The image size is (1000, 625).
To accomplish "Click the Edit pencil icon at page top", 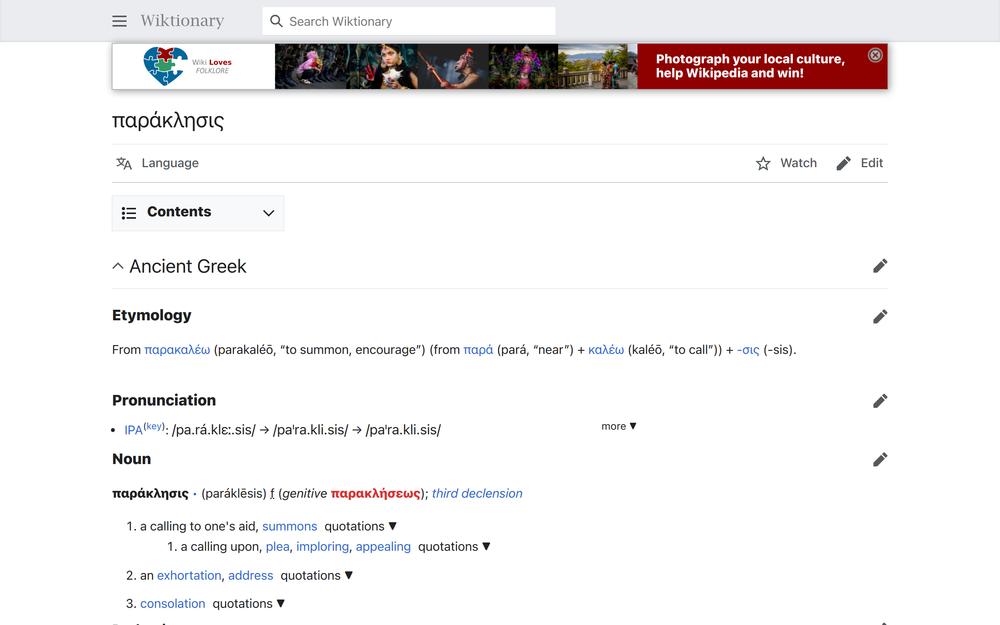I will point(843,164).
